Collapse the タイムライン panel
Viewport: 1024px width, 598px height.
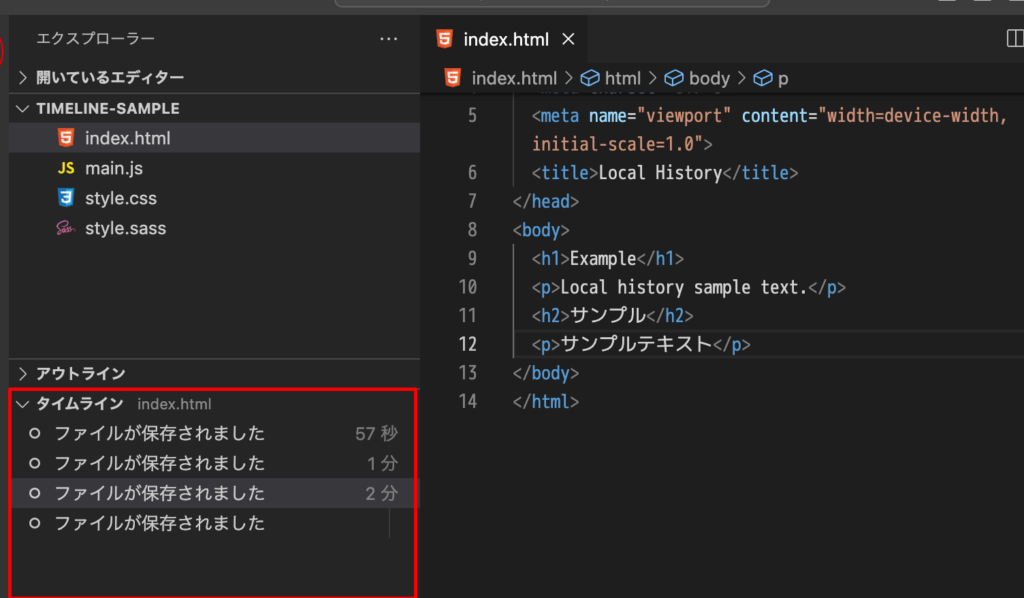click(x=22, y=403)
